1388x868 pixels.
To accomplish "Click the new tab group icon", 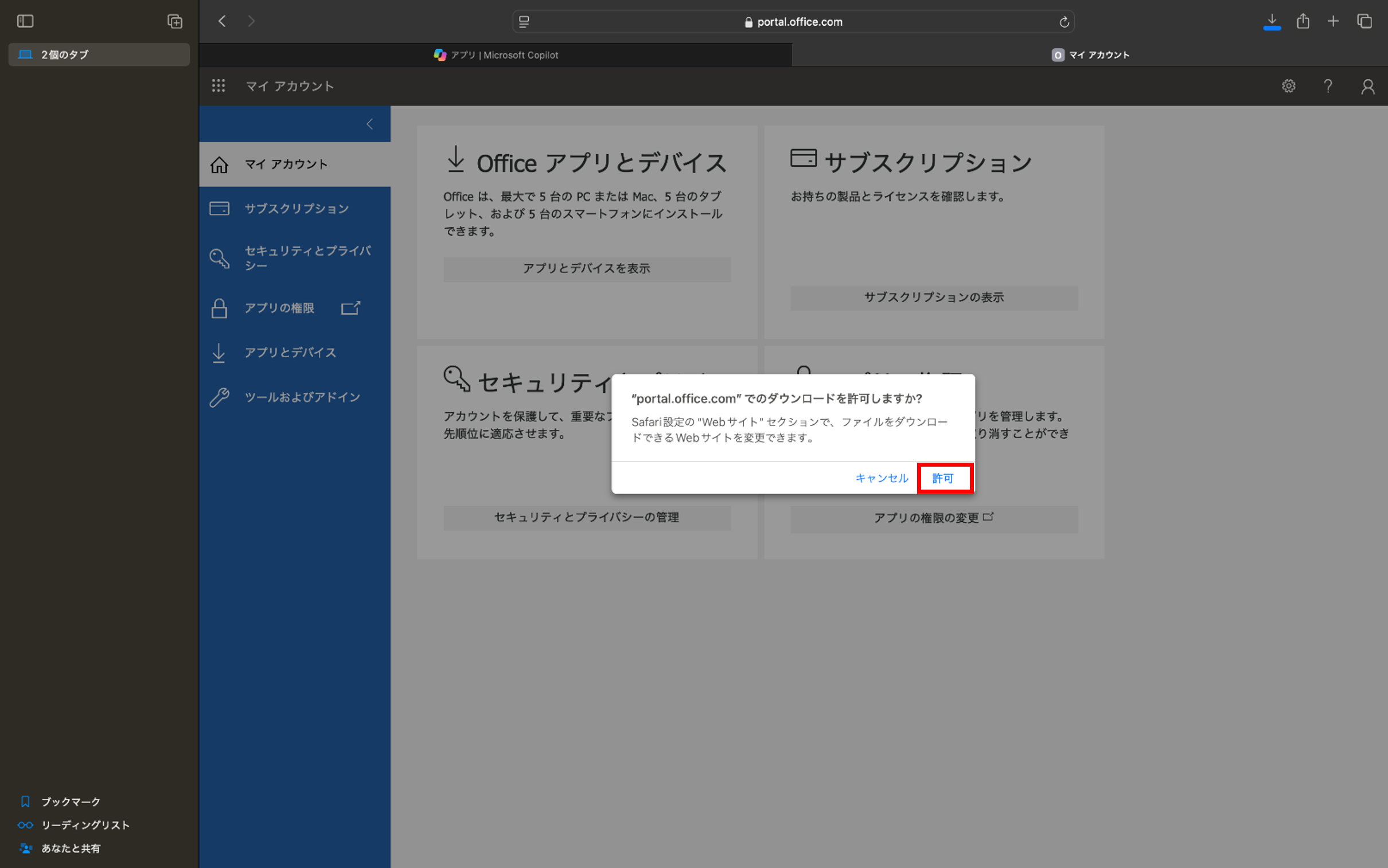I will [174, 21].
